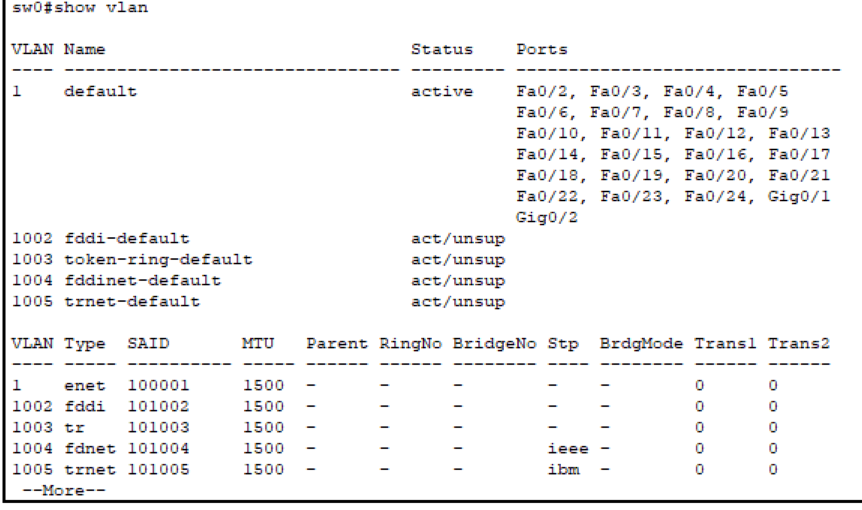Screen dimensions: 862x510
Task: Click the Fa0/2 port entry
Action: pyautogui.click(x=538, y=93)
